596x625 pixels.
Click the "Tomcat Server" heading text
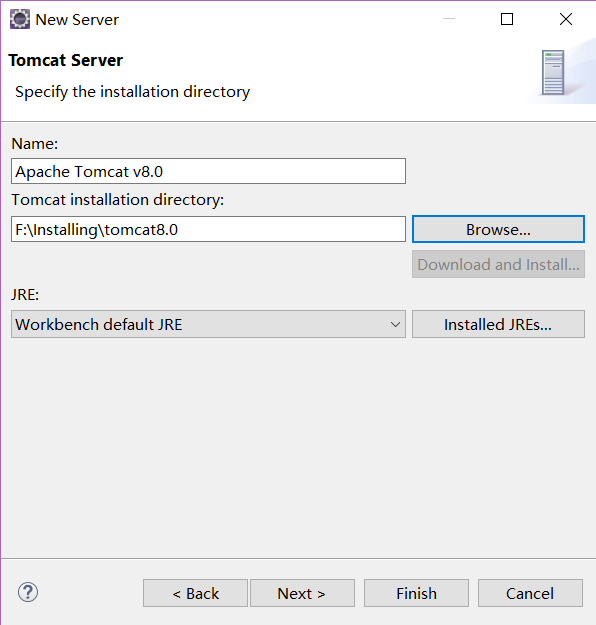click(x=66, y=60)
